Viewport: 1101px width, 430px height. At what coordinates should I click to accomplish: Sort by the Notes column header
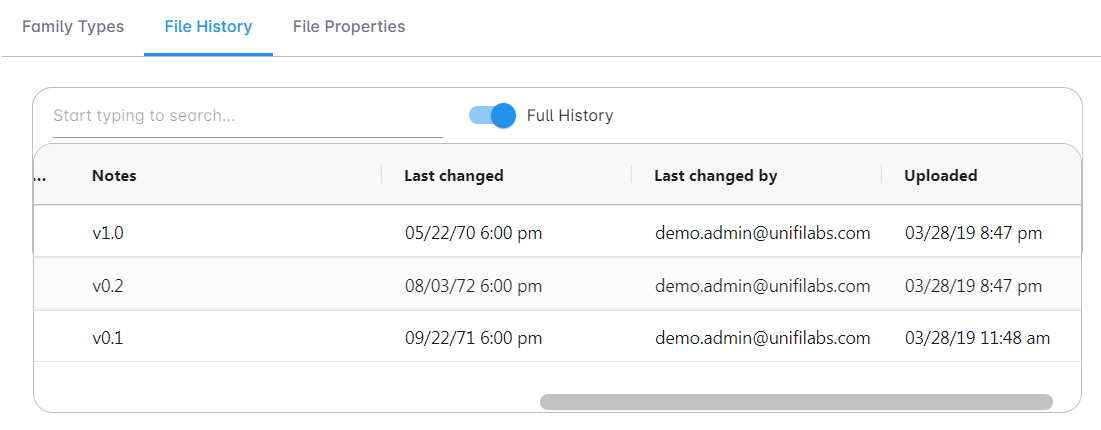pos(114,176)
